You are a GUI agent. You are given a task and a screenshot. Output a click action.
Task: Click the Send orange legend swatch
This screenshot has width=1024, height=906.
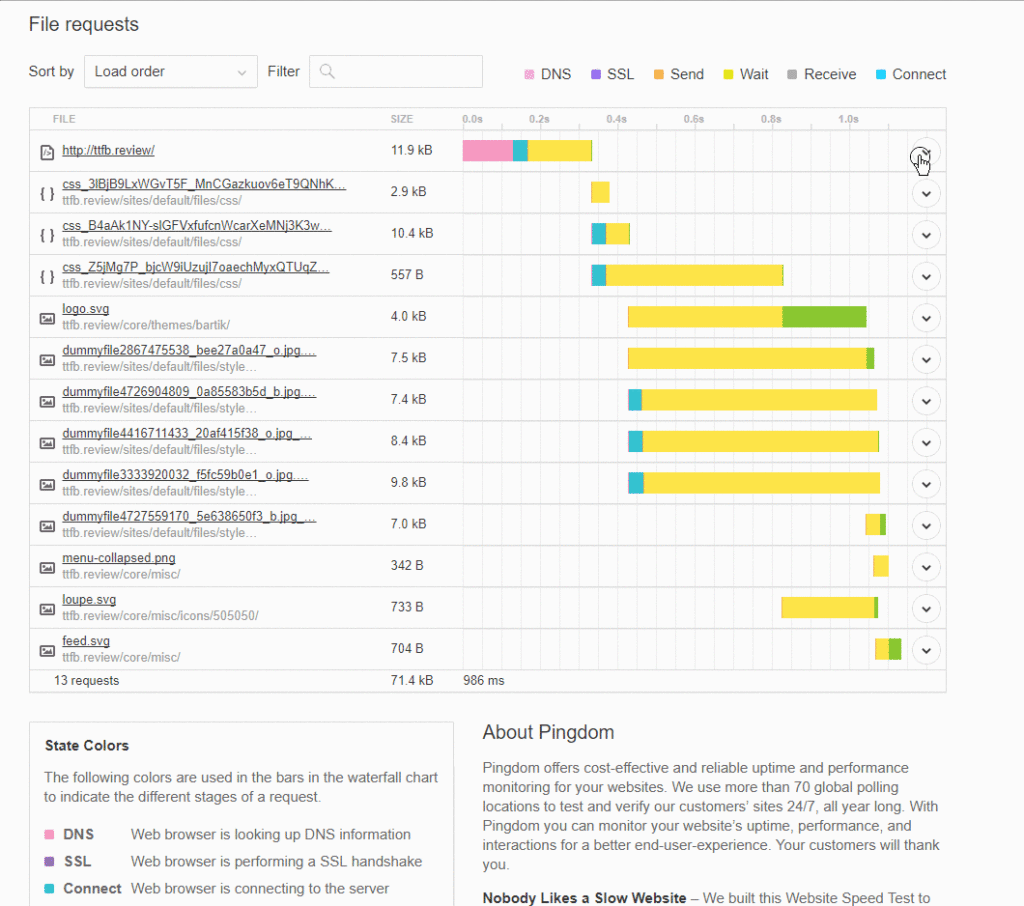[x=659, y=74]
